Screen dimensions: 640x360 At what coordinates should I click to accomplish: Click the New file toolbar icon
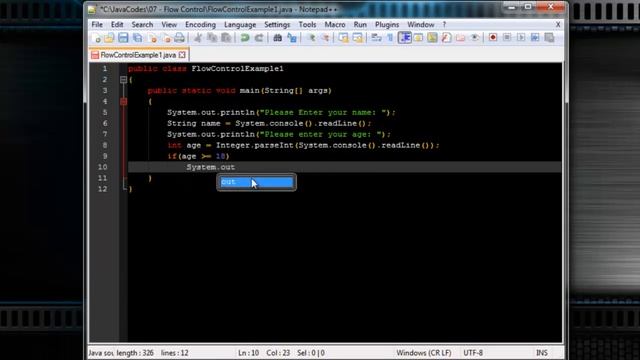tap(97, 38)
